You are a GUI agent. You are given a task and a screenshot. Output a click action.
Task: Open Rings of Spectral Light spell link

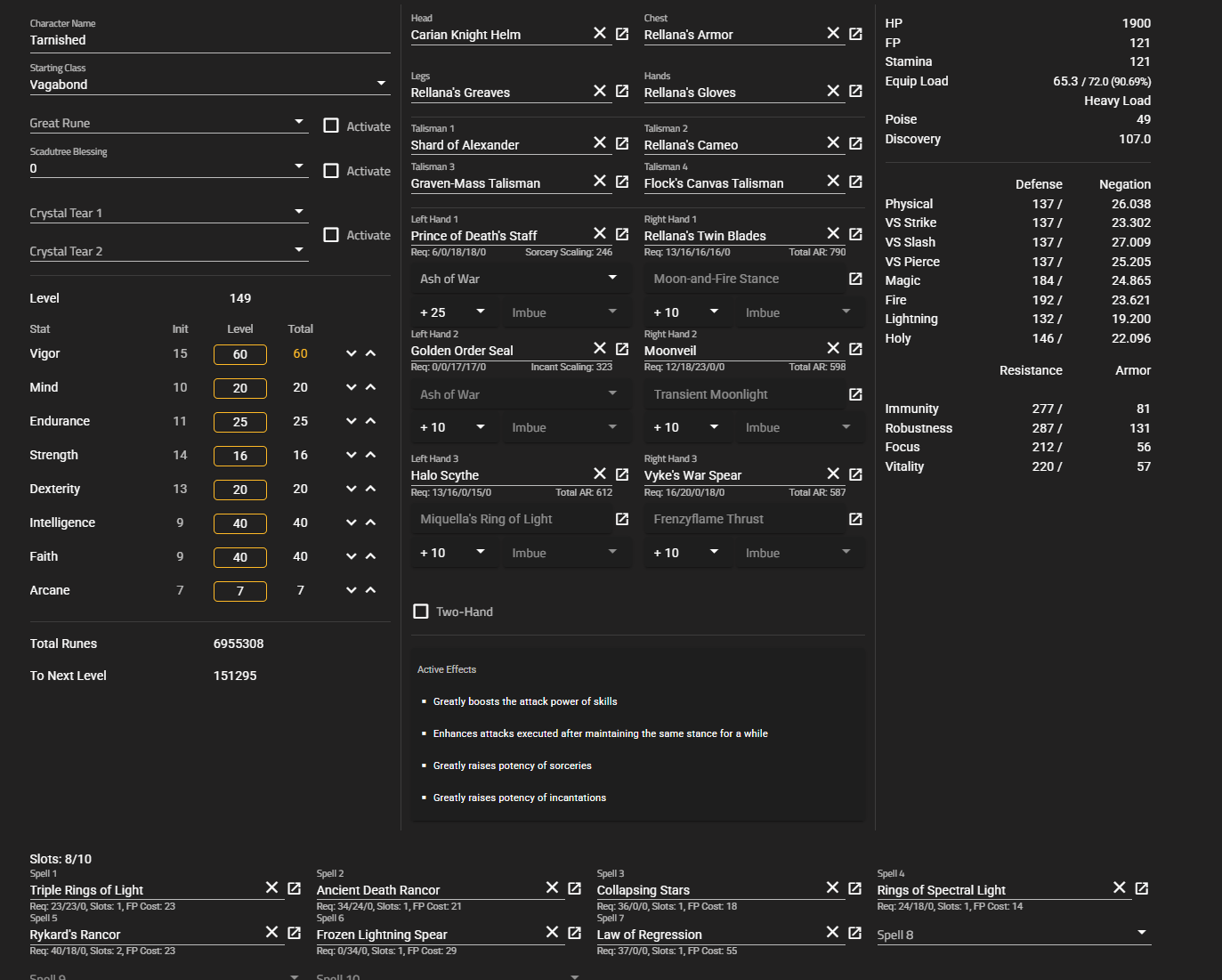point(1142,888)
